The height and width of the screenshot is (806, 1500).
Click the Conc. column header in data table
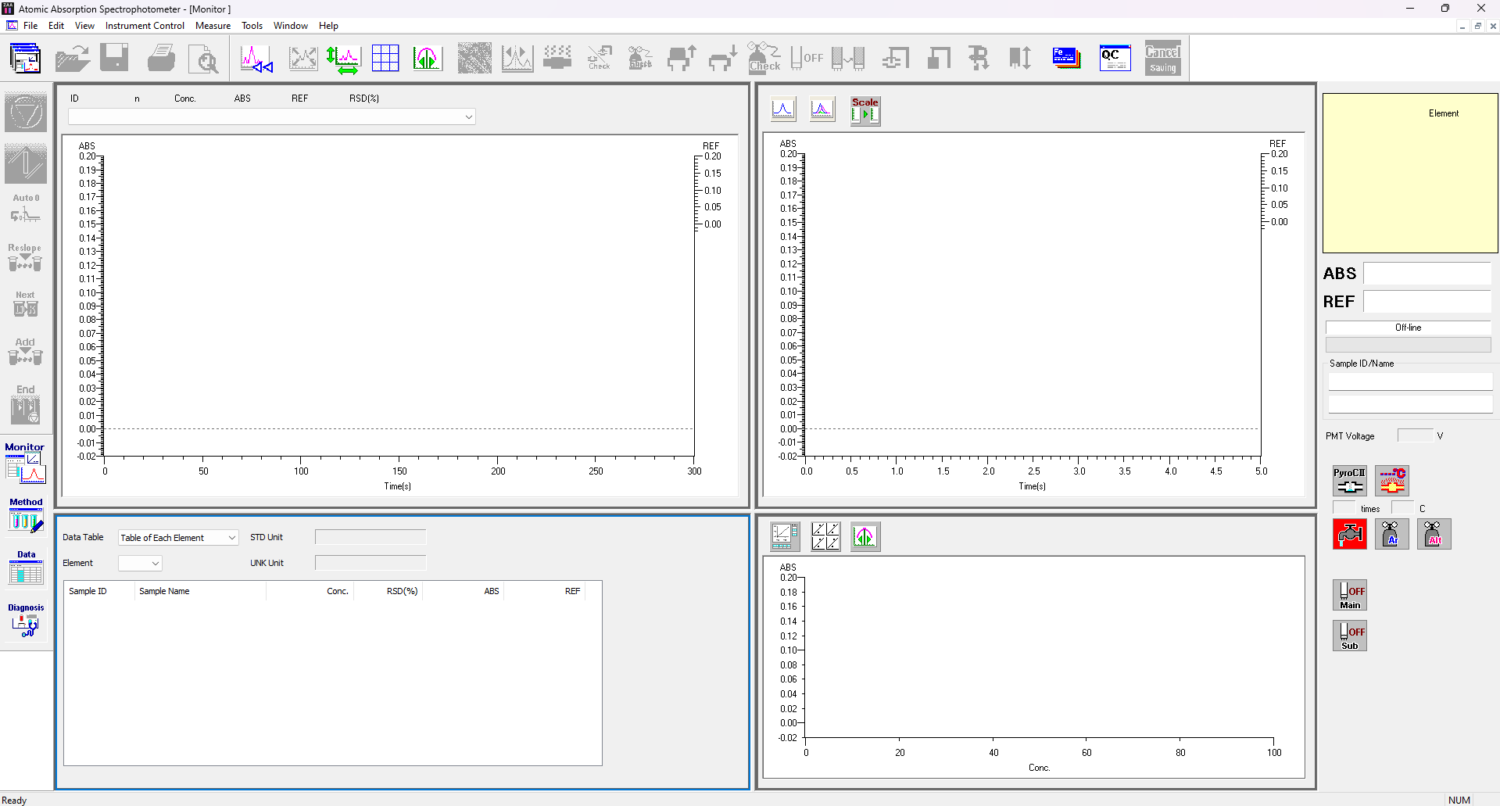(x=310, y=591)
